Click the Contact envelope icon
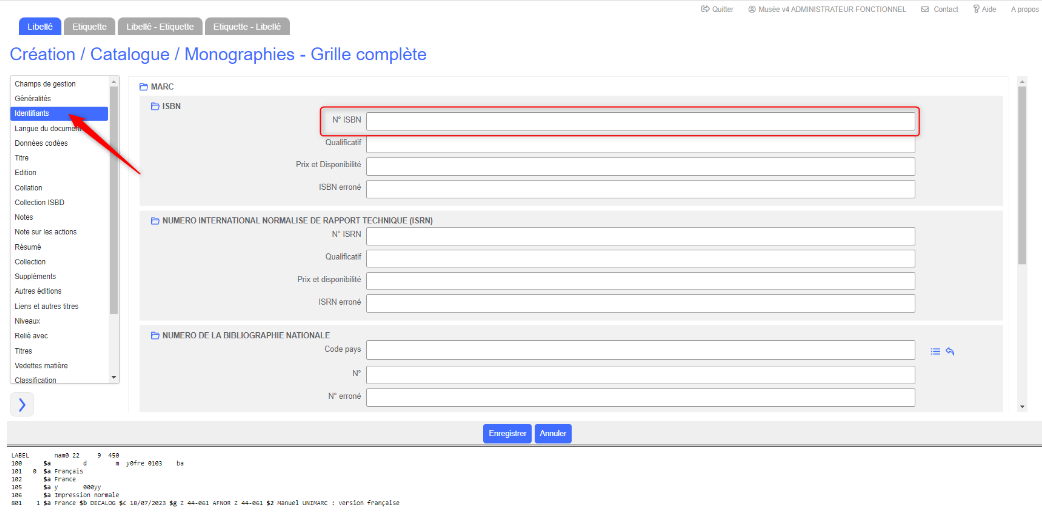This screenshot has height=529, width=1042. (925, 9)
